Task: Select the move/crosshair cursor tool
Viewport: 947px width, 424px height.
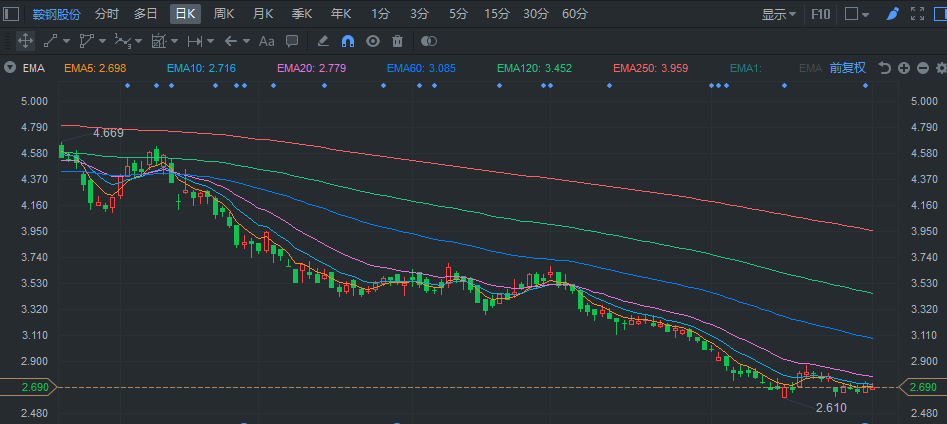Action: coord(25,41)
